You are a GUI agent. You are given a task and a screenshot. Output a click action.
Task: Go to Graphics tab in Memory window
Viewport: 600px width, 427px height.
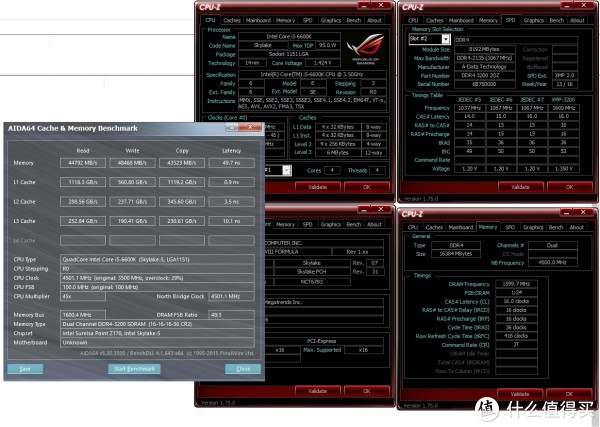point(533,227)
